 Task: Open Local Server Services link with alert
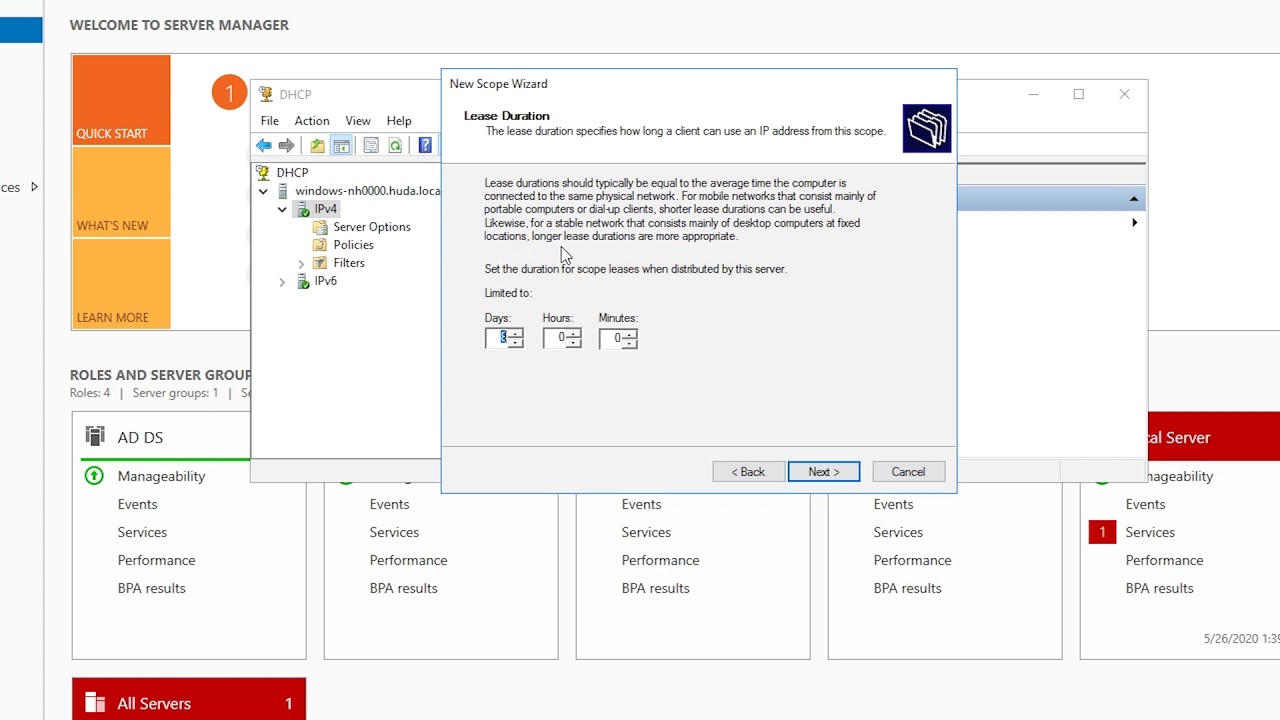click(x=1150, y=532)
